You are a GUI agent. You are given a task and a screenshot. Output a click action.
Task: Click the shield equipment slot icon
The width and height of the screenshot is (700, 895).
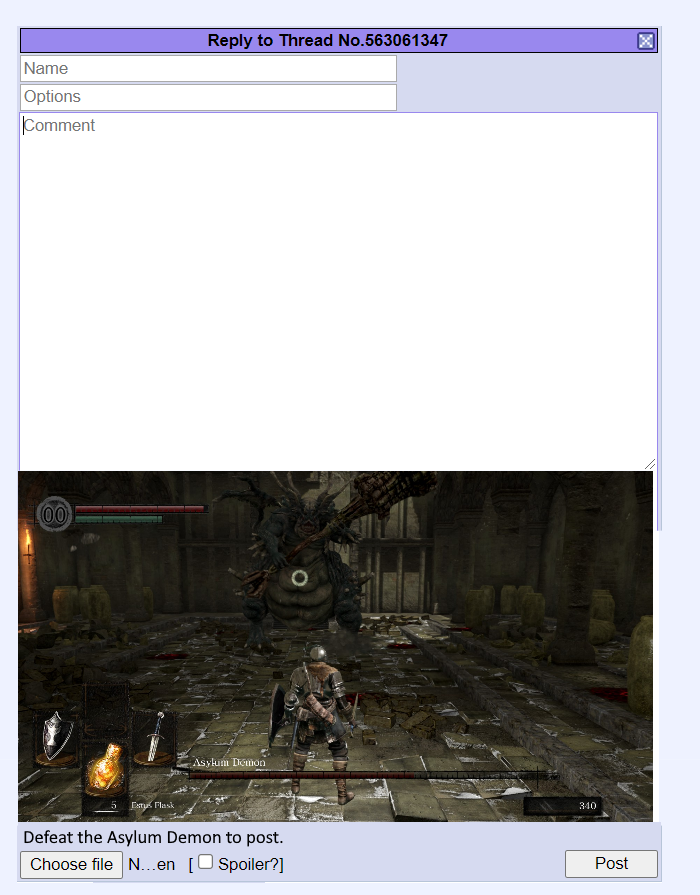55,736
